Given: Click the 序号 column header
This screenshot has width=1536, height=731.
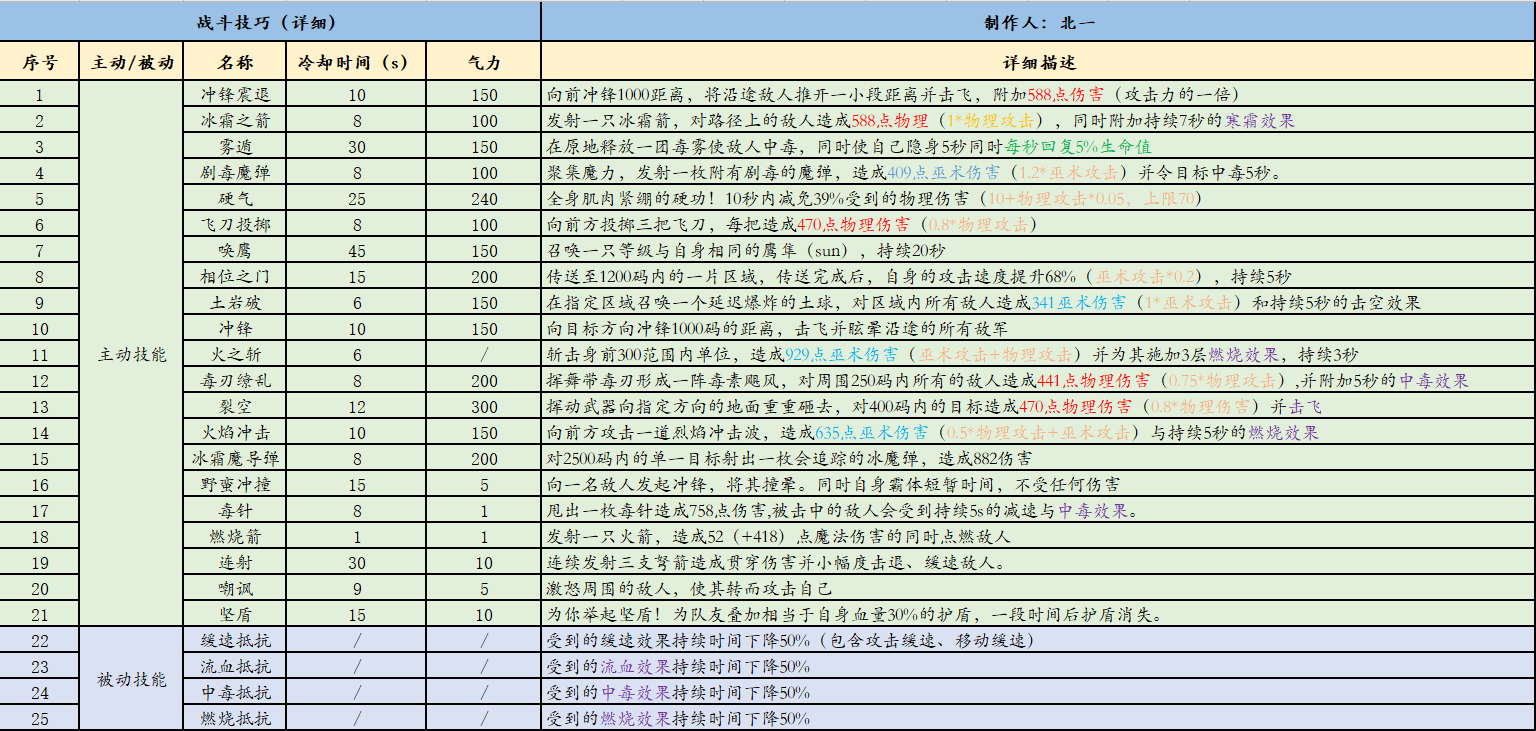Looking at the screenshot, I should [x=39, y=62].
